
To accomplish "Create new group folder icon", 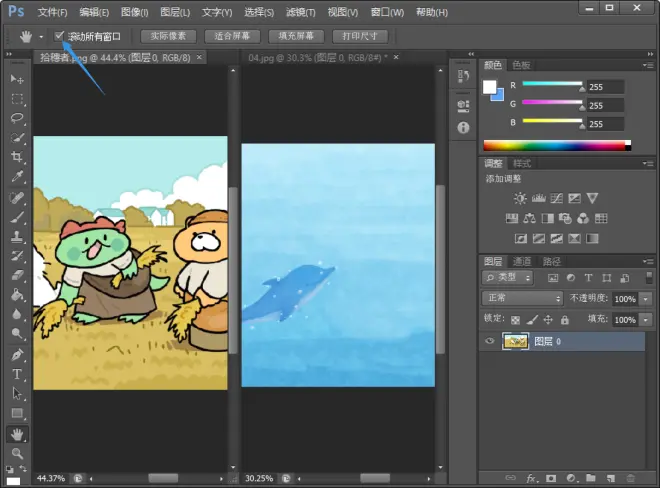I will click(x=591, y=478).
